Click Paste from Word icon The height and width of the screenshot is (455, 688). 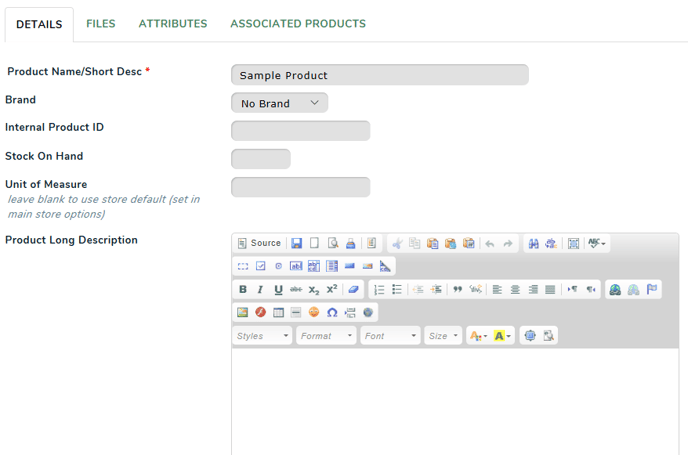coord(469,243)
